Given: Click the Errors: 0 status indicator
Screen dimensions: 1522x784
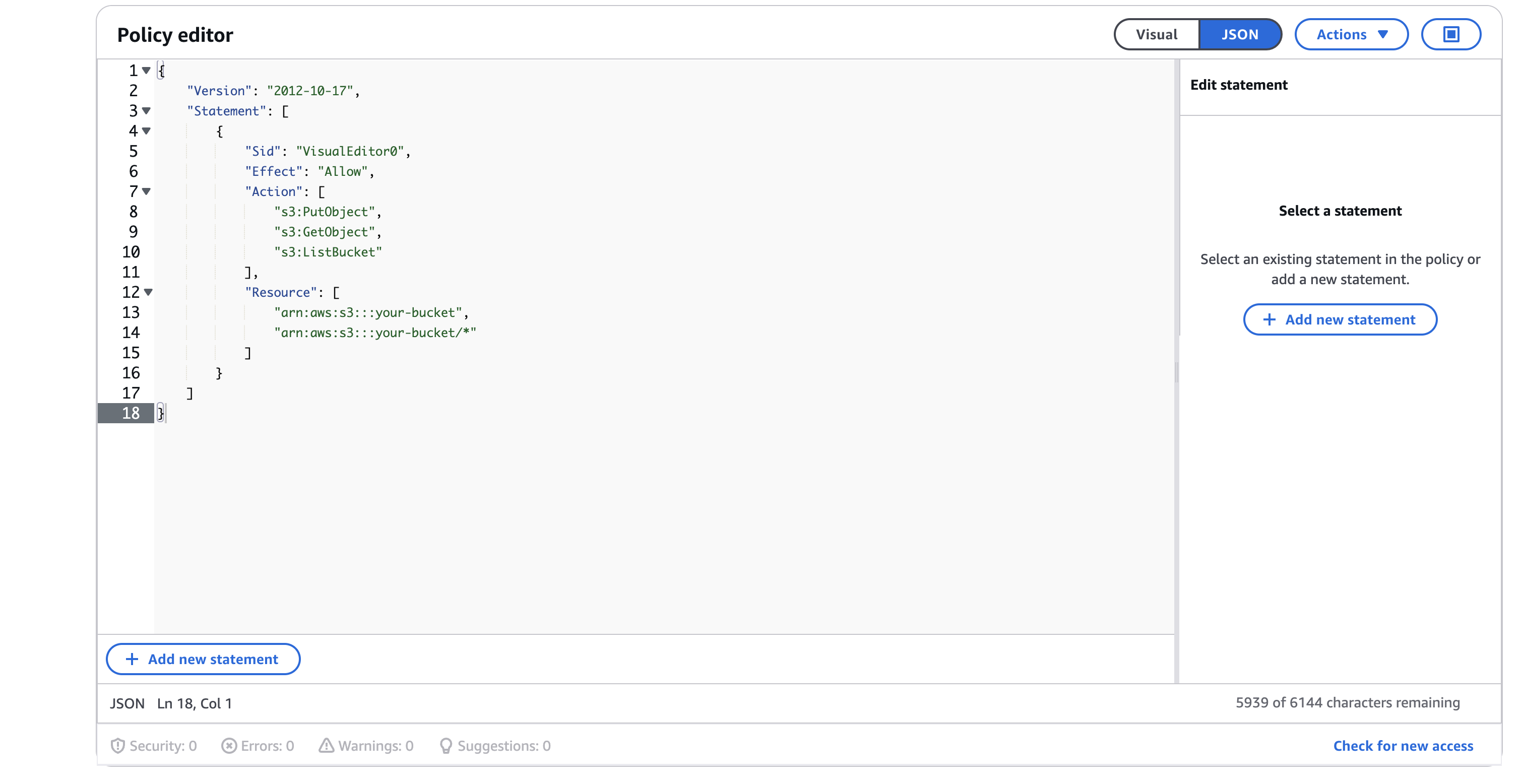Looking at the screenshot, I should coord(258,746).
